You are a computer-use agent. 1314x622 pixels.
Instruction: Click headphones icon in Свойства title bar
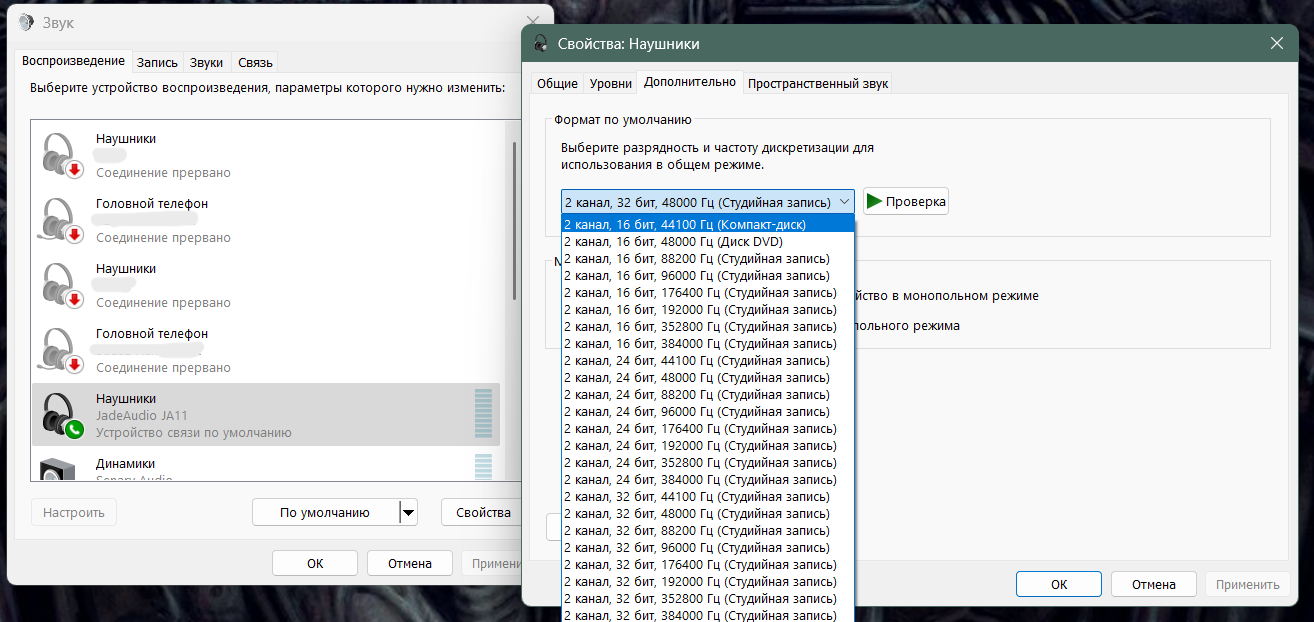coord(541,44)
